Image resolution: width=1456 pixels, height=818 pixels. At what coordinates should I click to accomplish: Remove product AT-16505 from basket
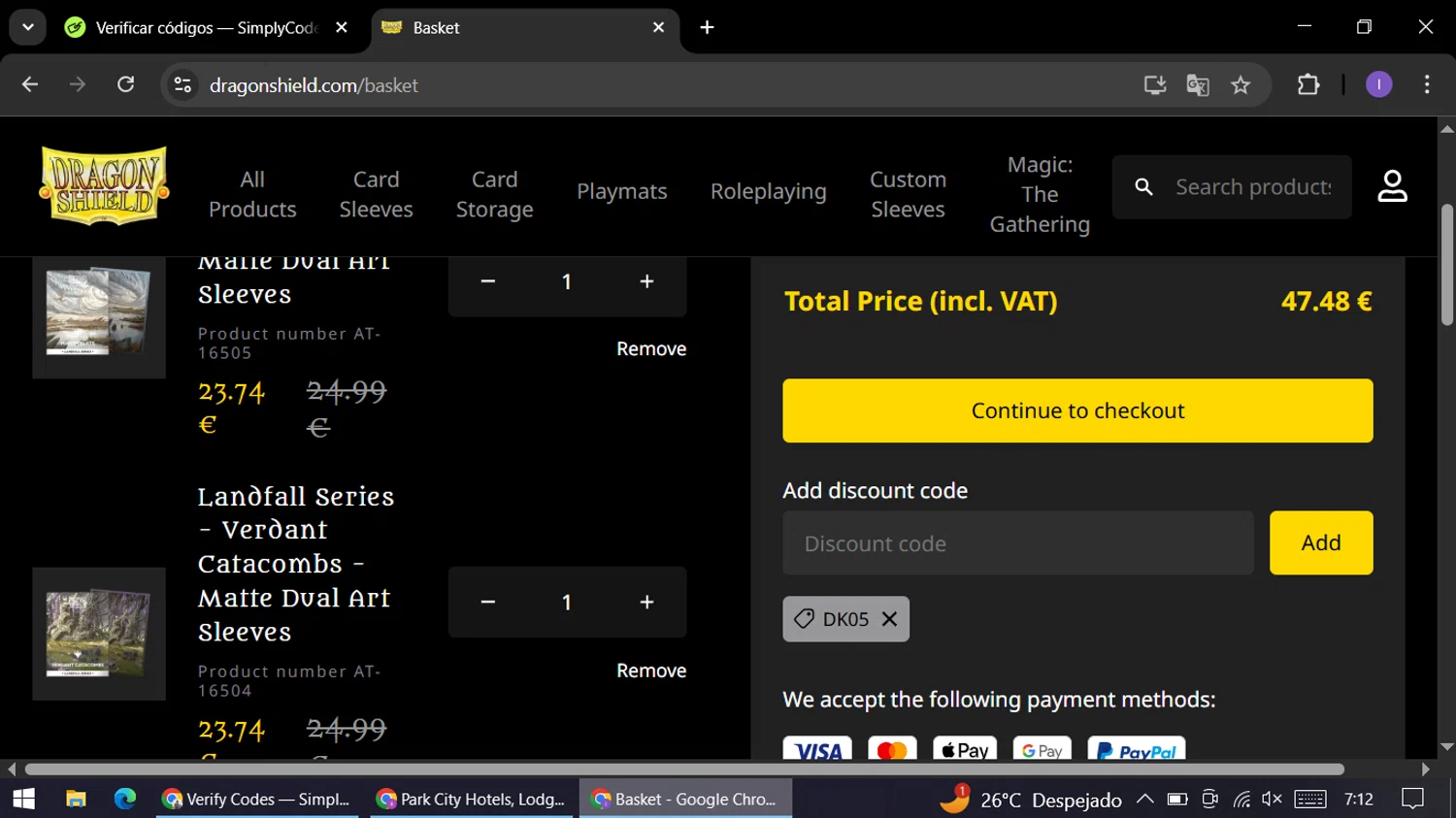click(x=651, y=348)
